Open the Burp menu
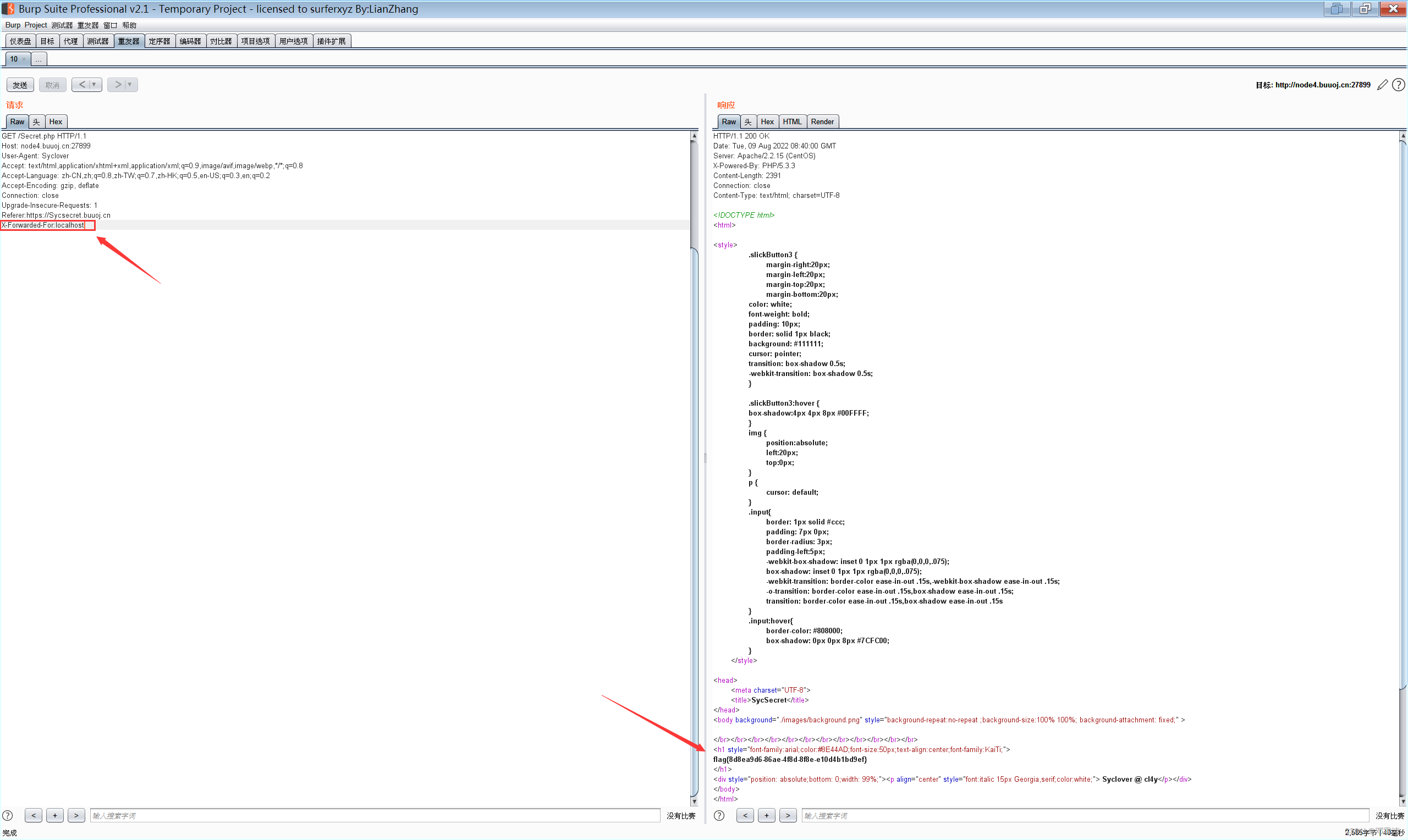Viewport: 1408px width, 840px height. click(12, 25)
